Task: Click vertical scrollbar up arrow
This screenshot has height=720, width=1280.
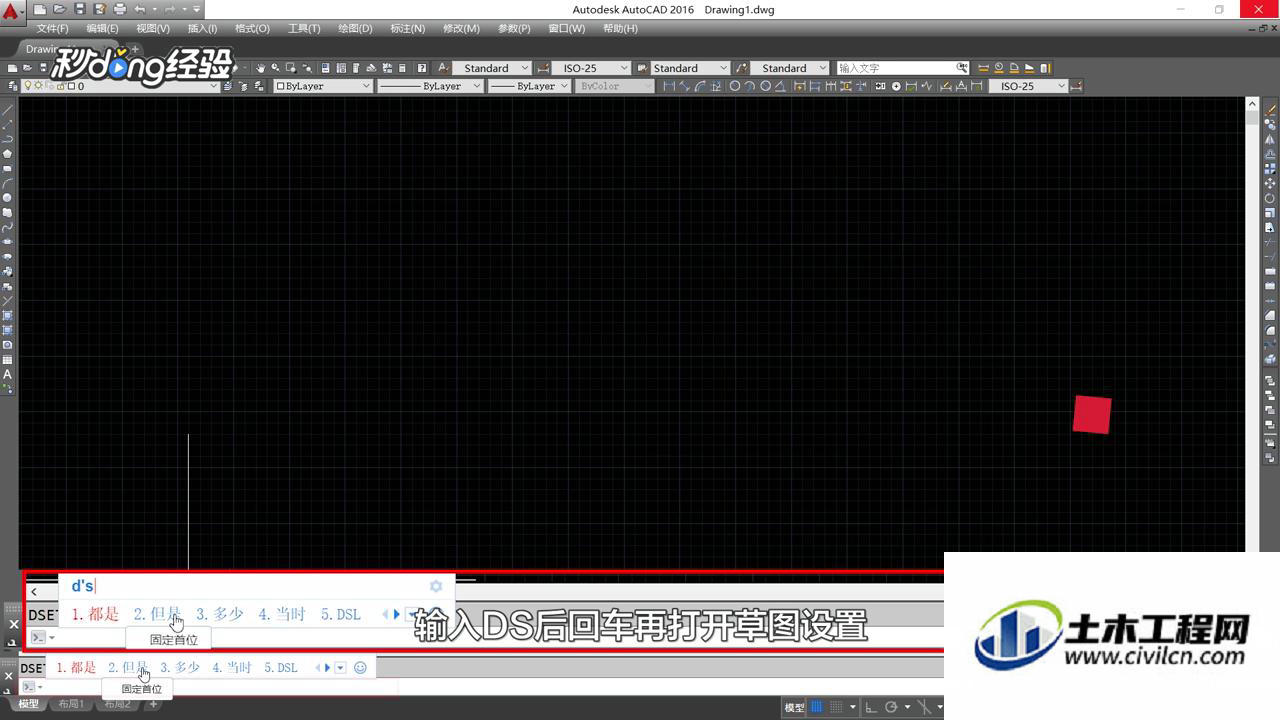Action: tap(1252, 103)
